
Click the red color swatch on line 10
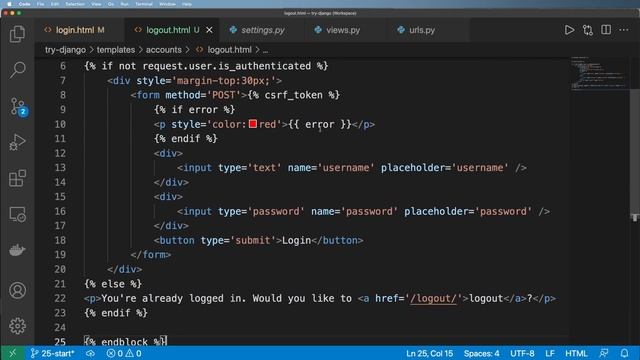coord(253,124)
